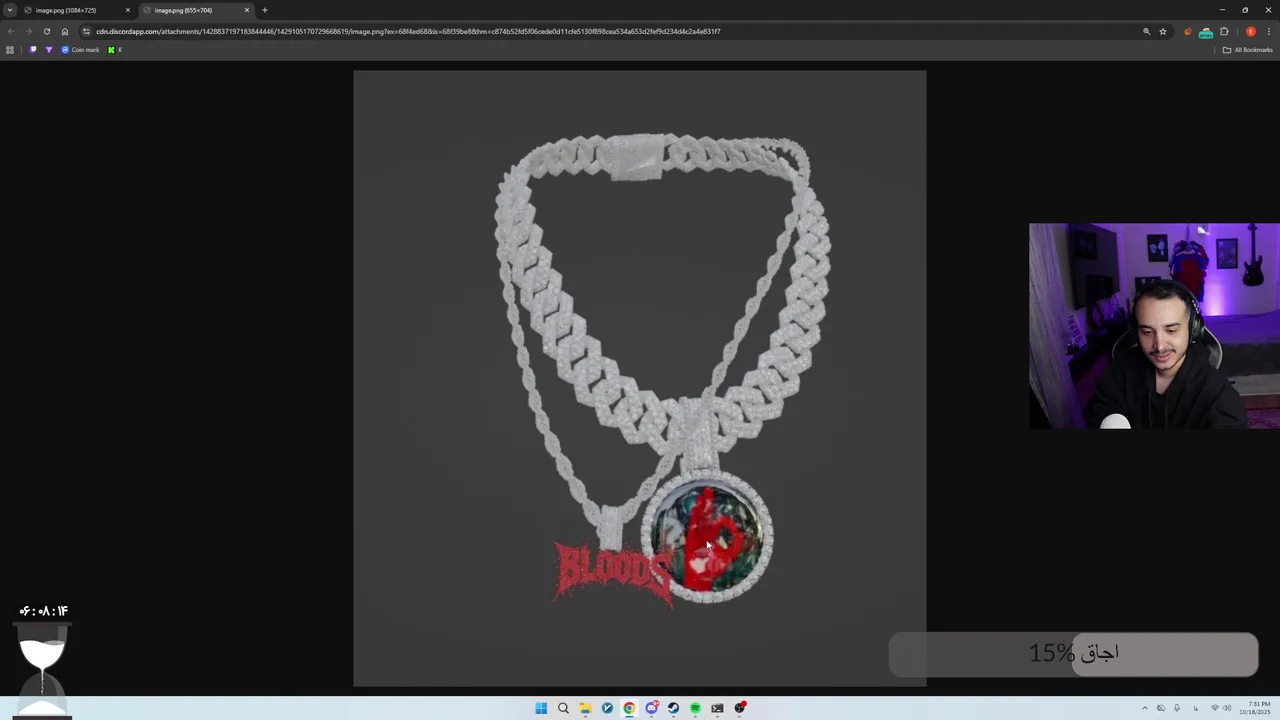Viewport: 1280px width, 720px height.
Task: Open the green K bookmark
Action: [114, 50]
